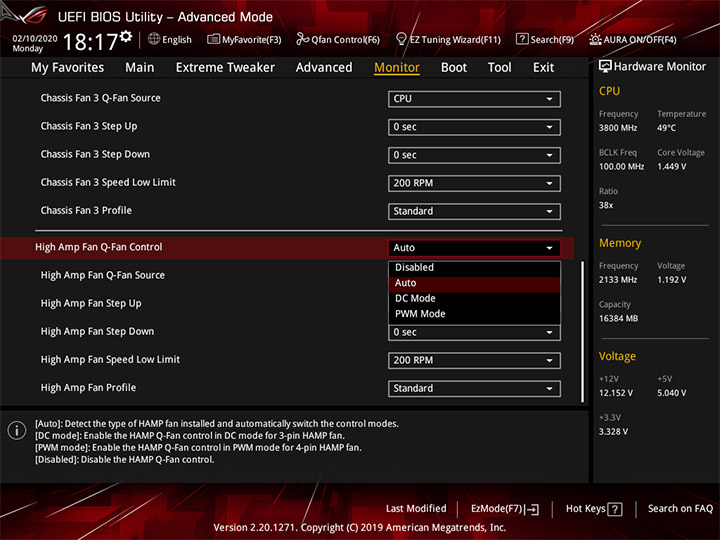The width and height of the screenshot is (720, 540).
Task: Click the +12V 12.152 V reading
Action: (615, 393)
